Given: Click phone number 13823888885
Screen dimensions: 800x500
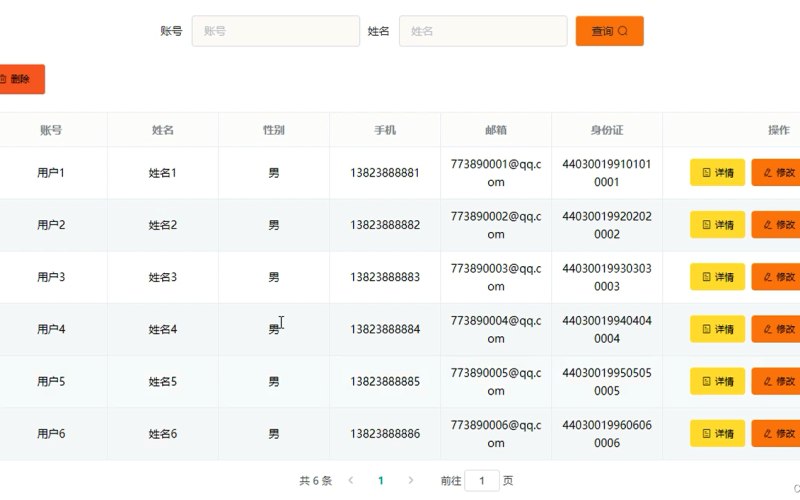Looking at the screenshot, I should coord(385,381).
